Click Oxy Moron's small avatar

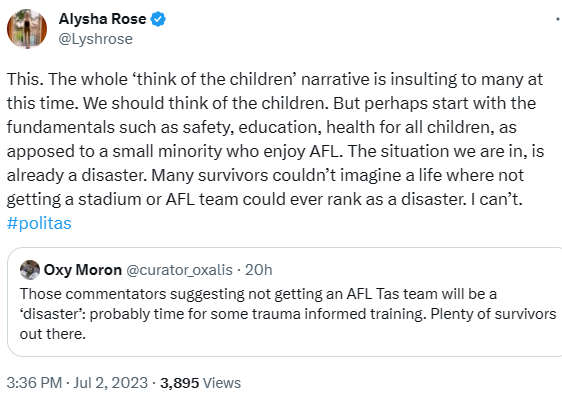tap(30, 270)
